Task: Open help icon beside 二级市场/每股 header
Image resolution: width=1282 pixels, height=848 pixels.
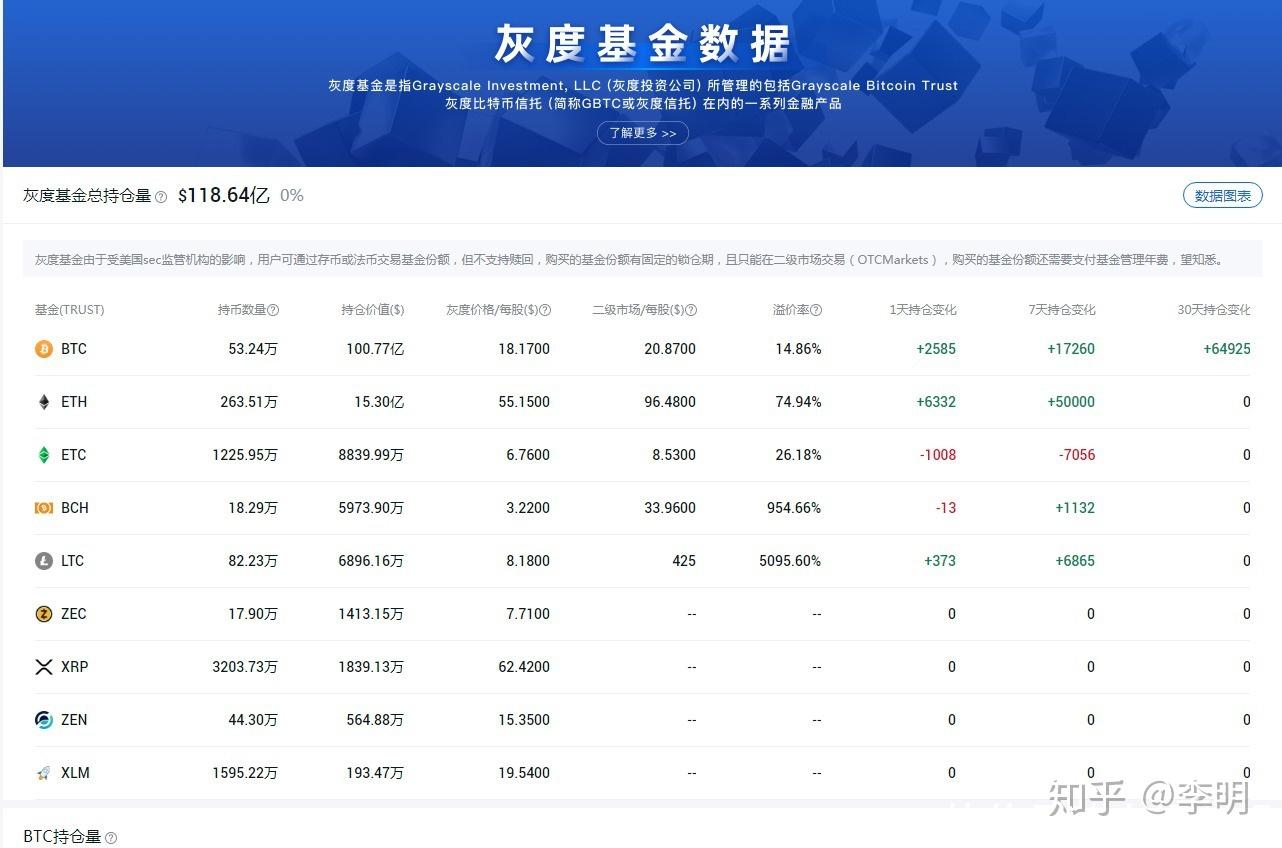Action: [692, 310]
